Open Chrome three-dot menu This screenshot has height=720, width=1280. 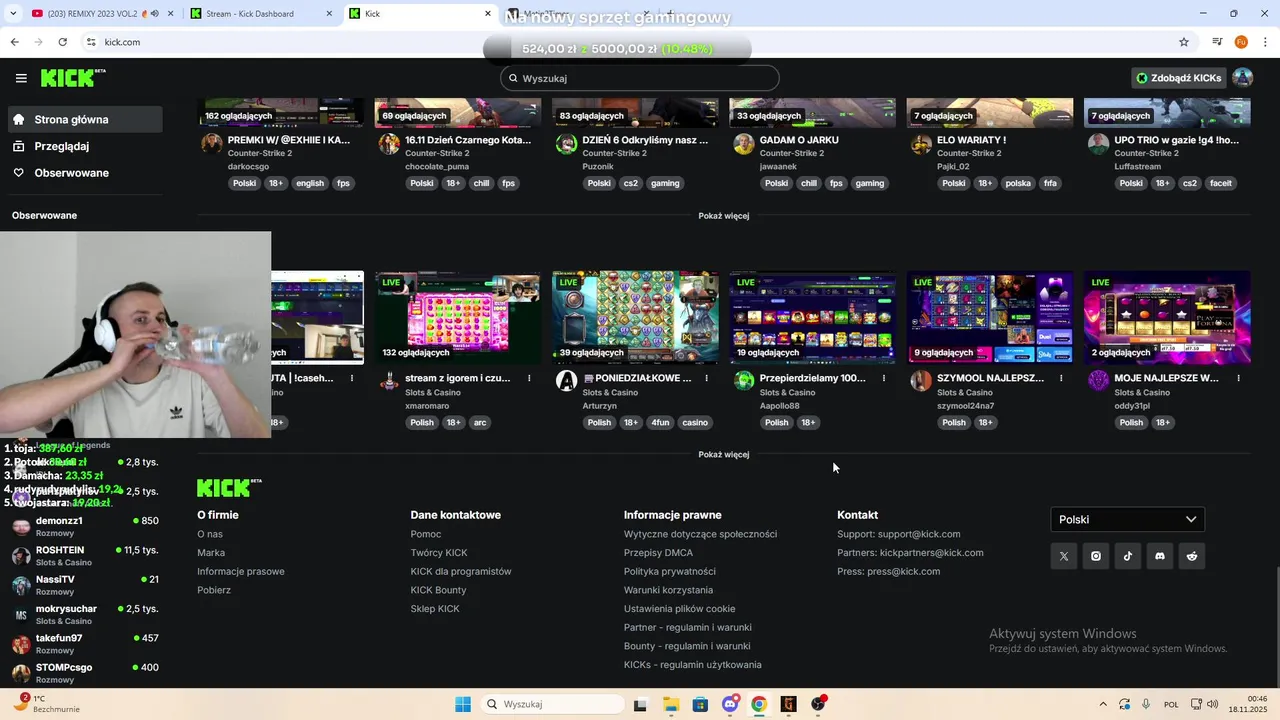(x=1265, y=42)
